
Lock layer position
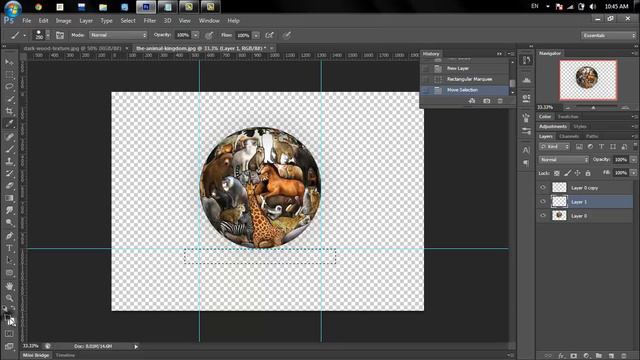[x=578, y=173]
